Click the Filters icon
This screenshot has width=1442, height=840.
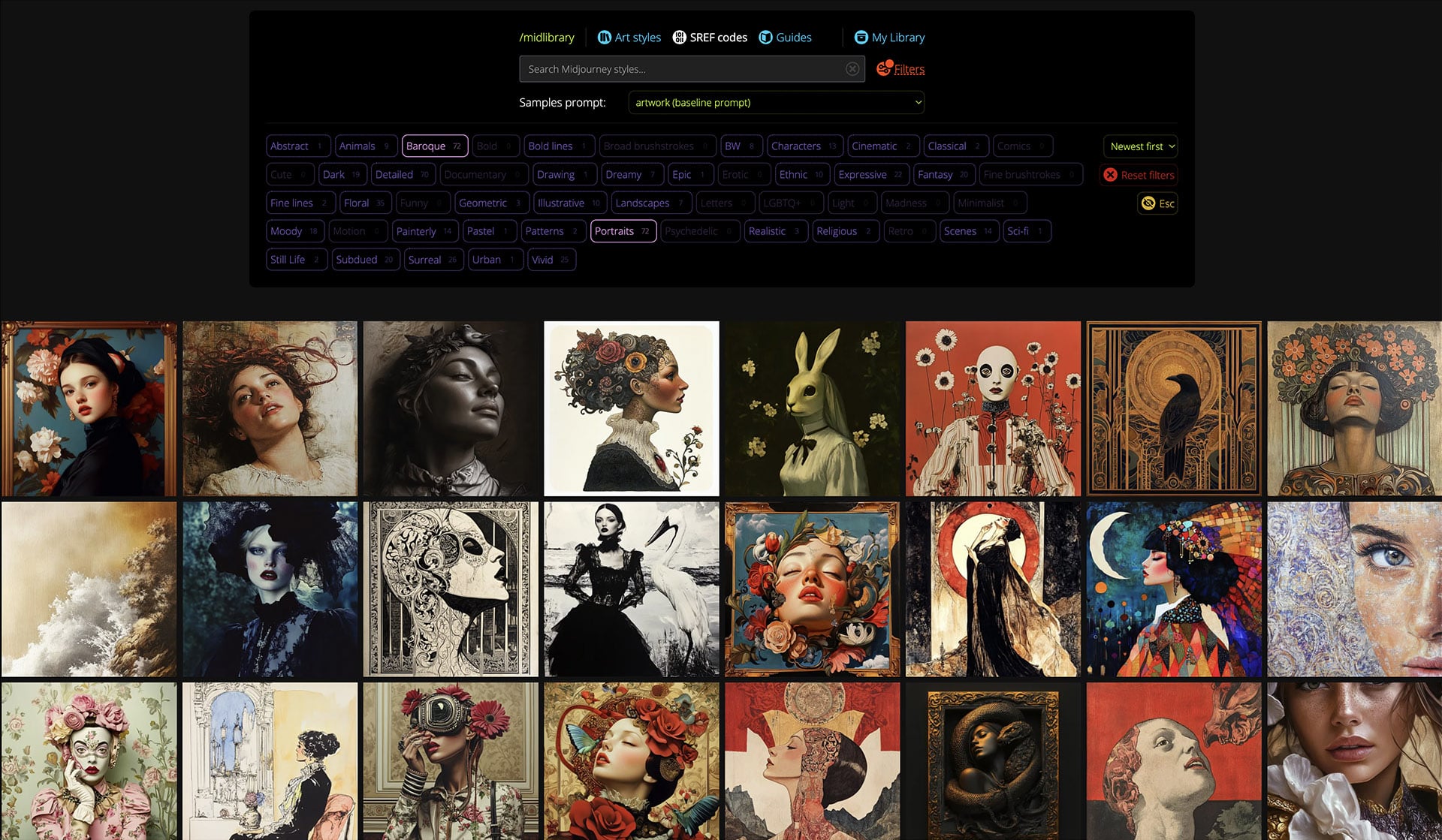[884, 68]
